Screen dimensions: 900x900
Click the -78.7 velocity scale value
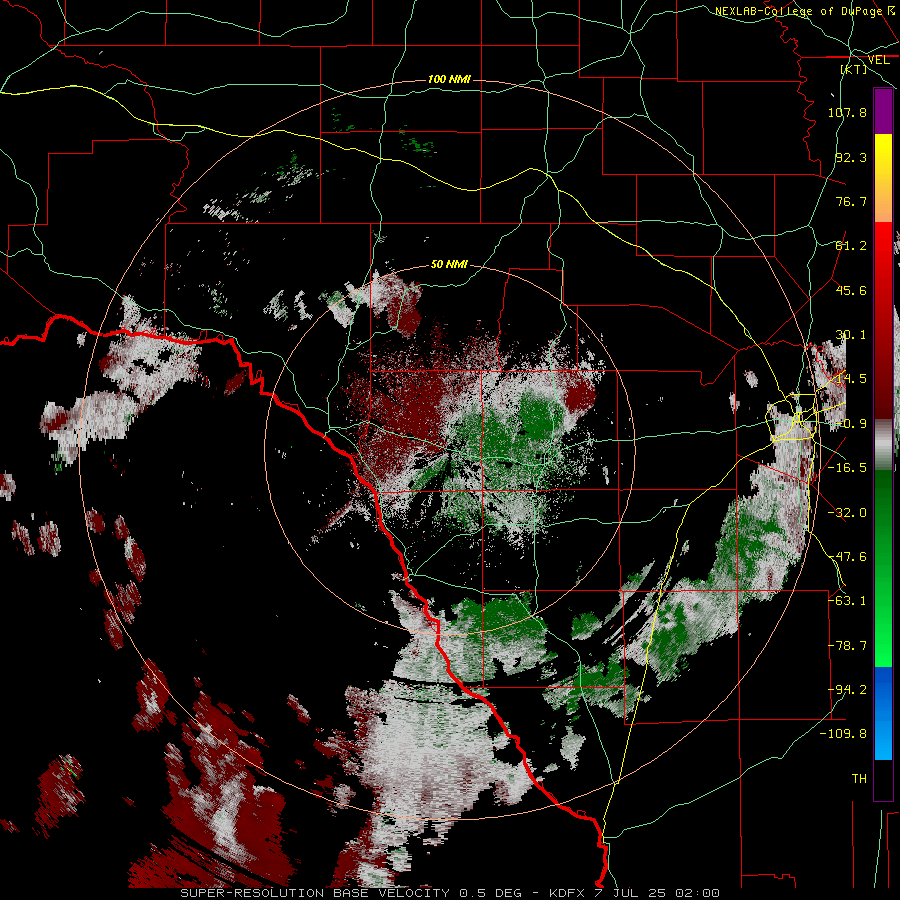(847, 646)
